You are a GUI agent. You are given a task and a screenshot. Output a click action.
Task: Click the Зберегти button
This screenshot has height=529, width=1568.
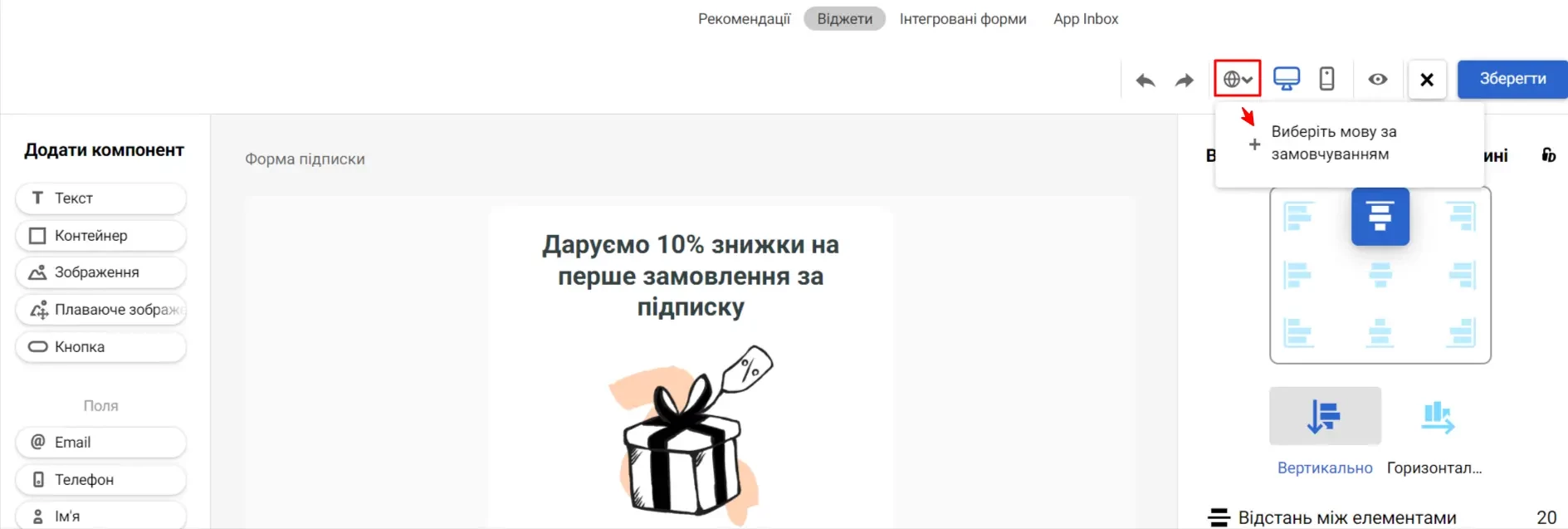pos(1512,79)
